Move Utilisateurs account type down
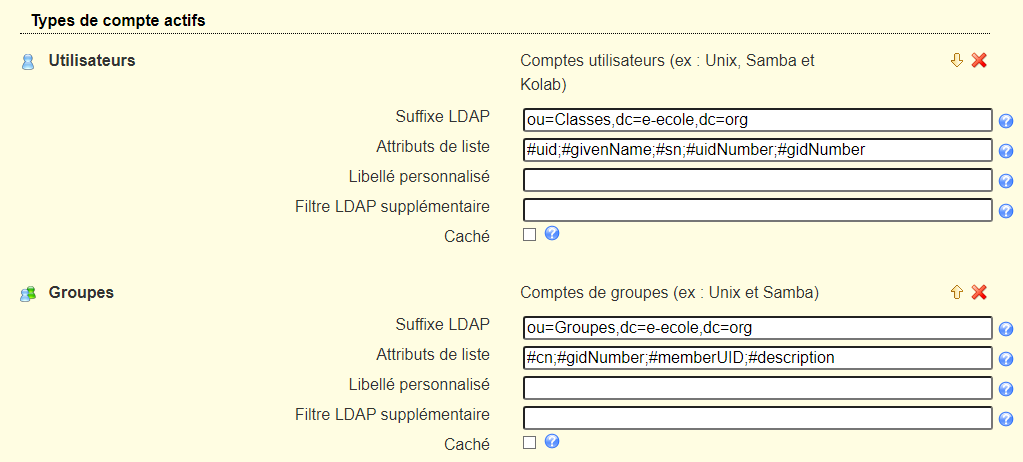1023x462 pixels. (956, 61)
